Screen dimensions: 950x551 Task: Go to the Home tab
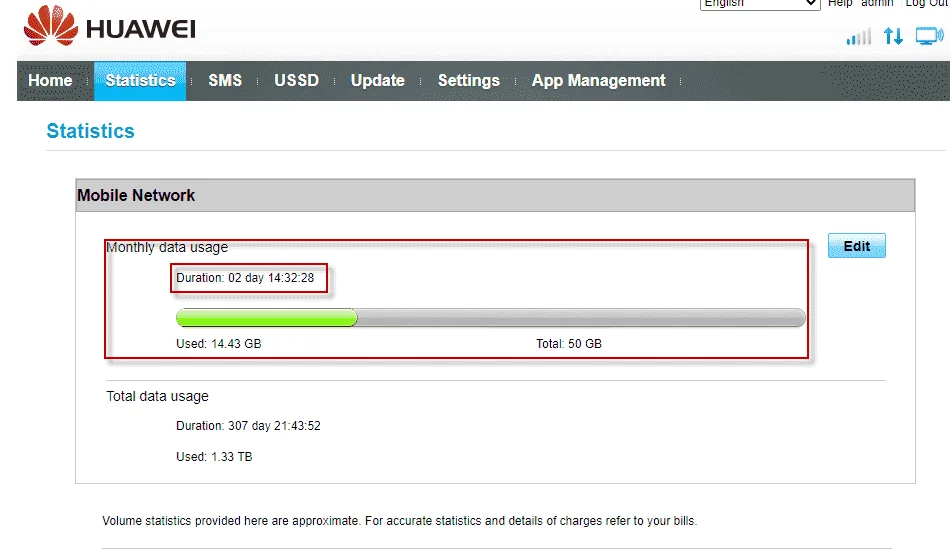[x=50, y=81]
